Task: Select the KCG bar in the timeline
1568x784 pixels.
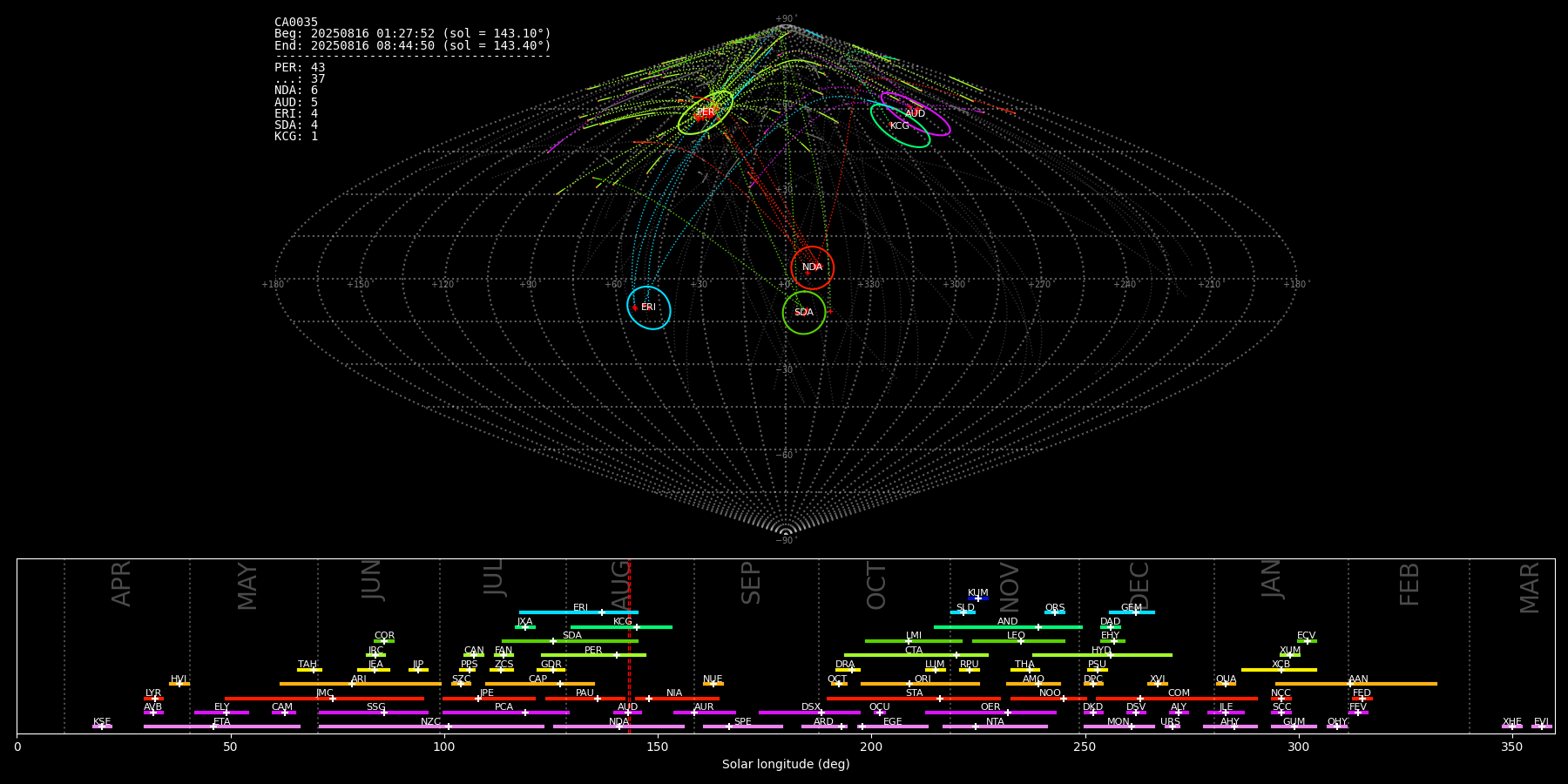Action: click(x=621, y=627)
